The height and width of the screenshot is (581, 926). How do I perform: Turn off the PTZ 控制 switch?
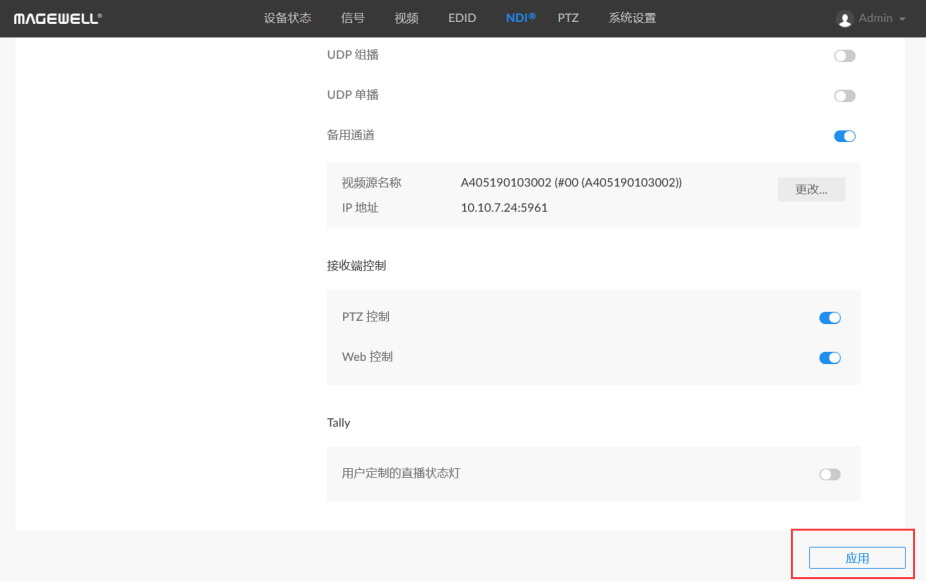pos(830,318)
